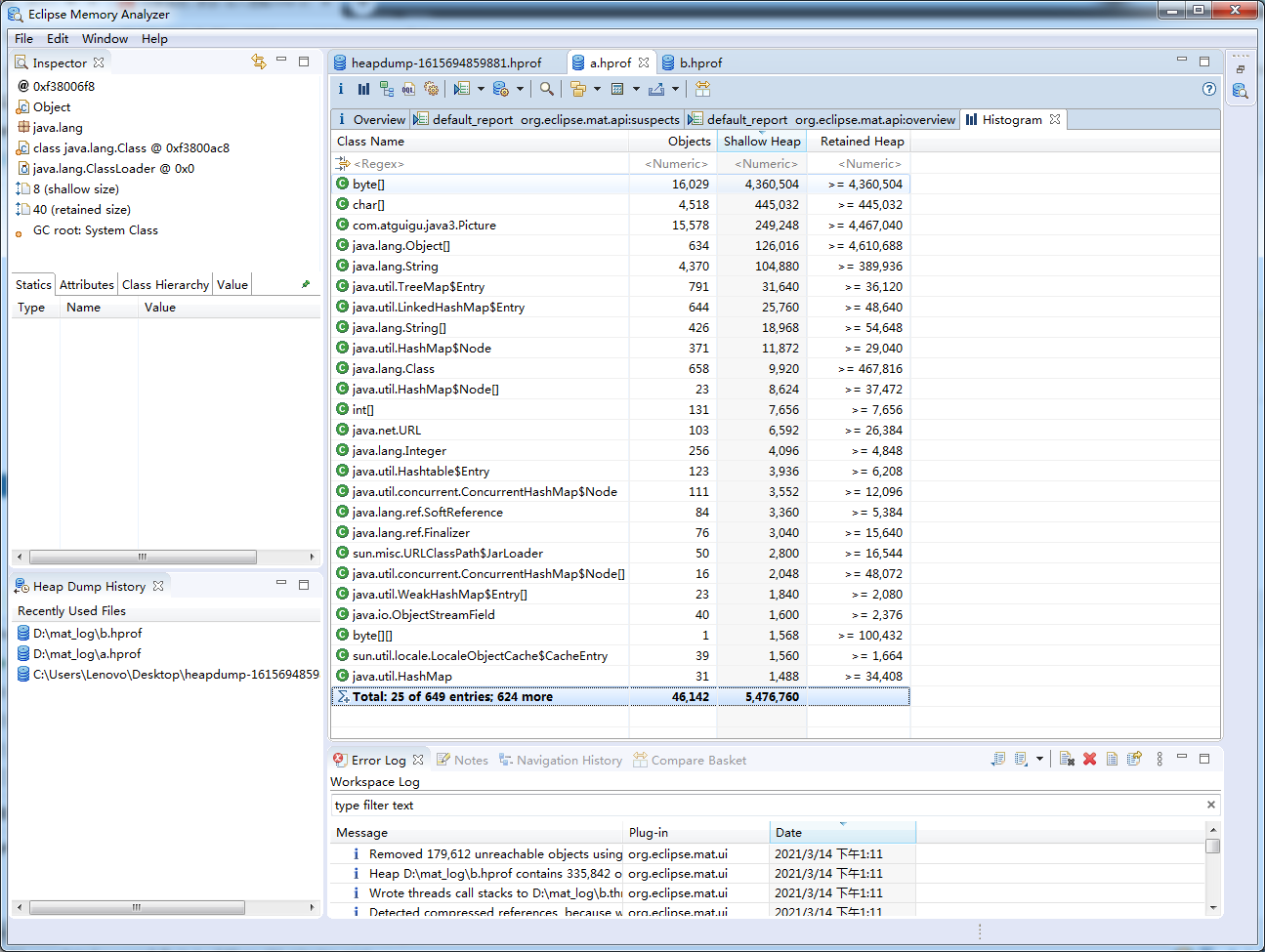Screen dimensions: 1265x952
Task: Minimize the Heap Dump History panel
Action: pyautogui.click(x=280, y=584)
